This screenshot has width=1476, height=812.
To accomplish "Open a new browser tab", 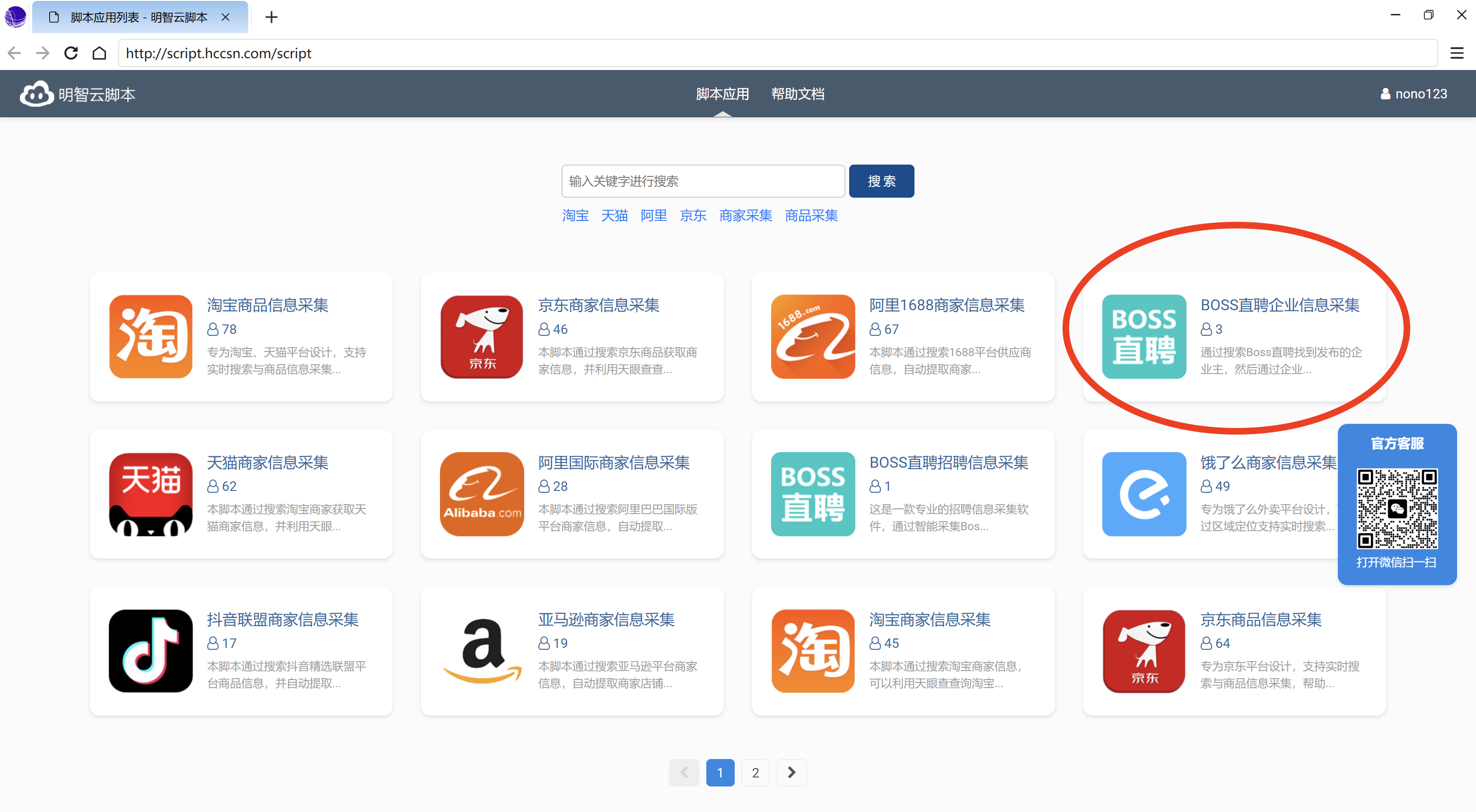I will (x=272, y=17).
